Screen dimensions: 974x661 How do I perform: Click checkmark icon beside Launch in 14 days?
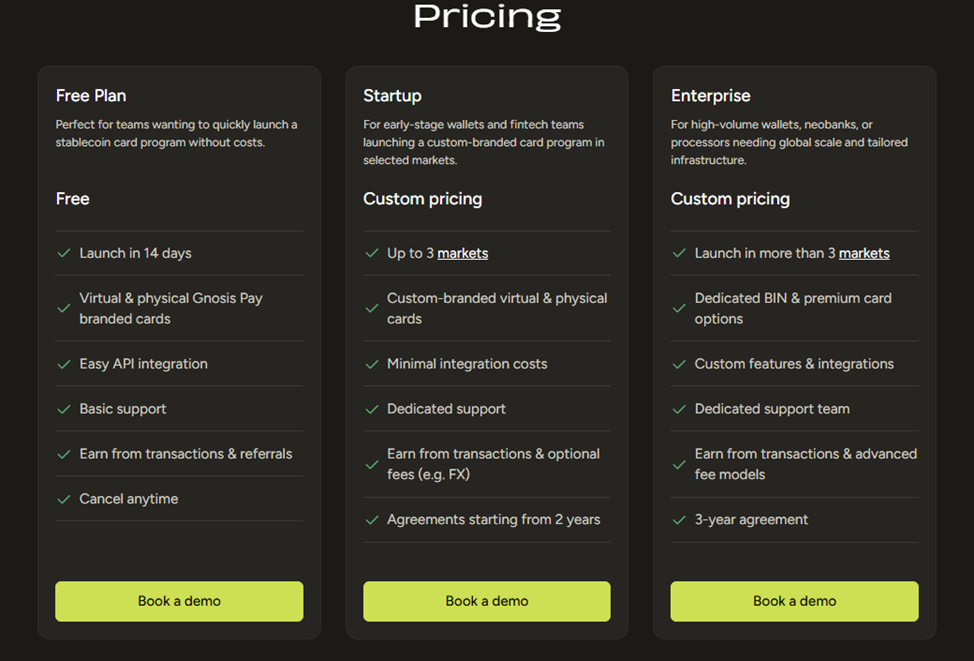(64, 254)
